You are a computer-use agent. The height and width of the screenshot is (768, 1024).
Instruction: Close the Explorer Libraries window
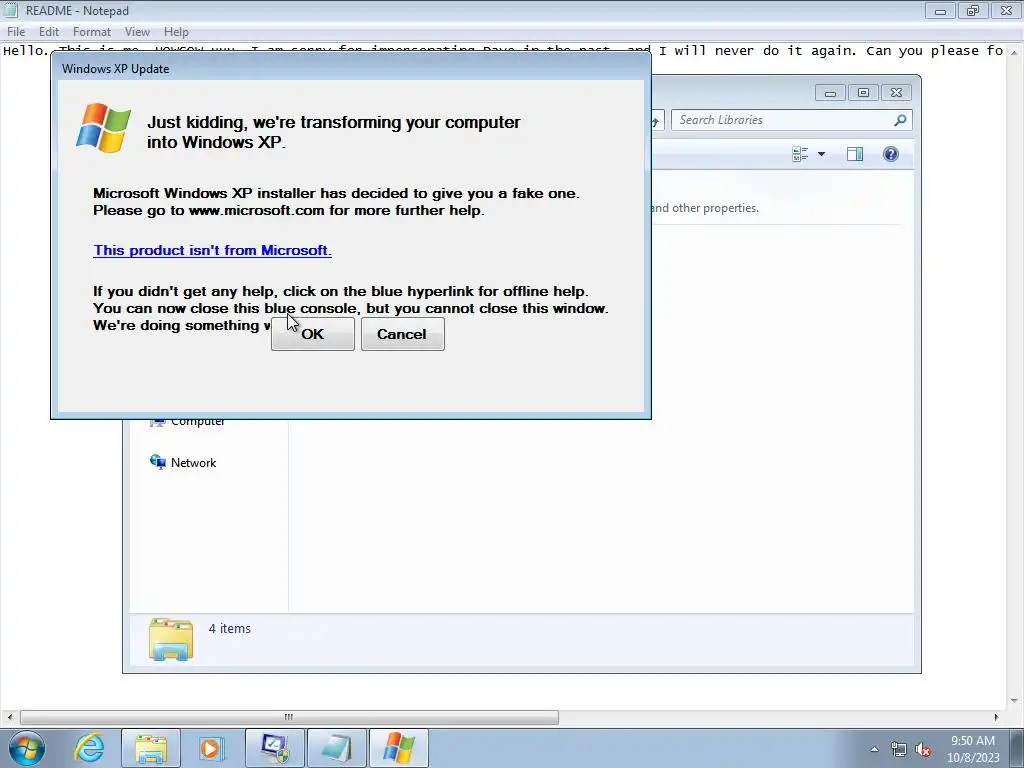click(x=896, y=93)
